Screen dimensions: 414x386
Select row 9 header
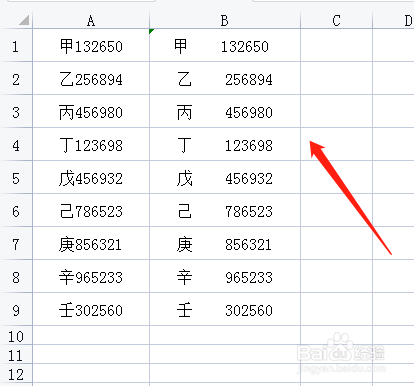point(16,309)
